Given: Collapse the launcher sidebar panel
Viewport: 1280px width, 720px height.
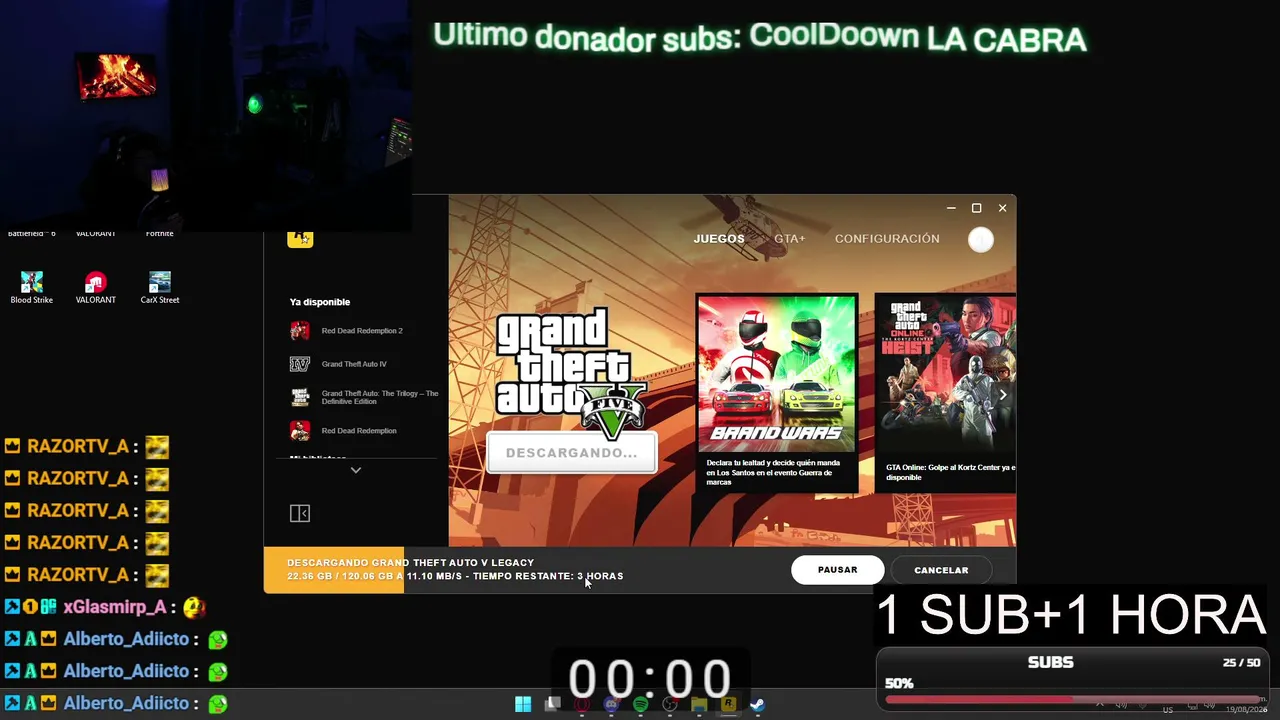Looking at the screenshot, I should click(x=300, y=513).
